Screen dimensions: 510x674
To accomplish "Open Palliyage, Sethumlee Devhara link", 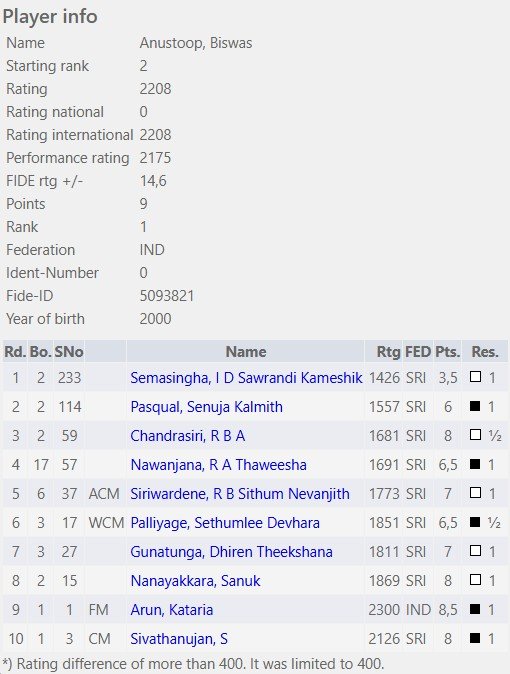I will [225, 523].
